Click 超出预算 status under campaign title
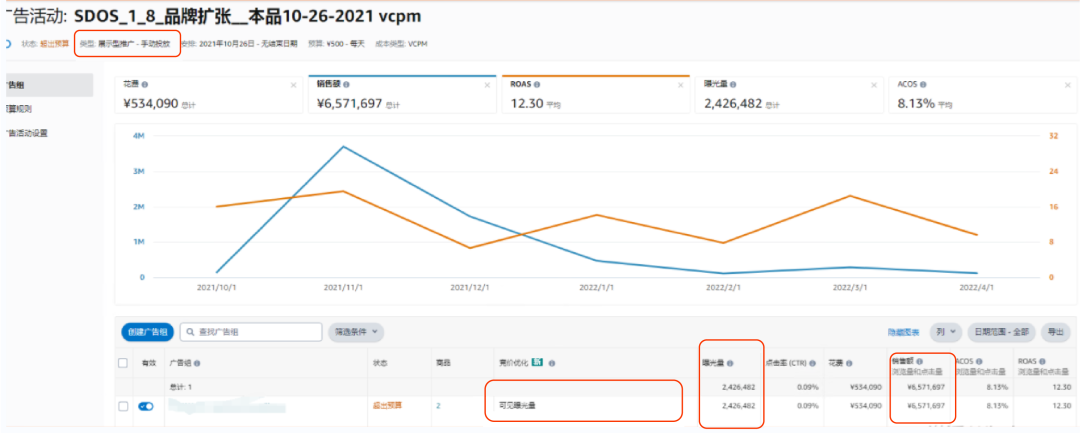 tap(54, 44)
